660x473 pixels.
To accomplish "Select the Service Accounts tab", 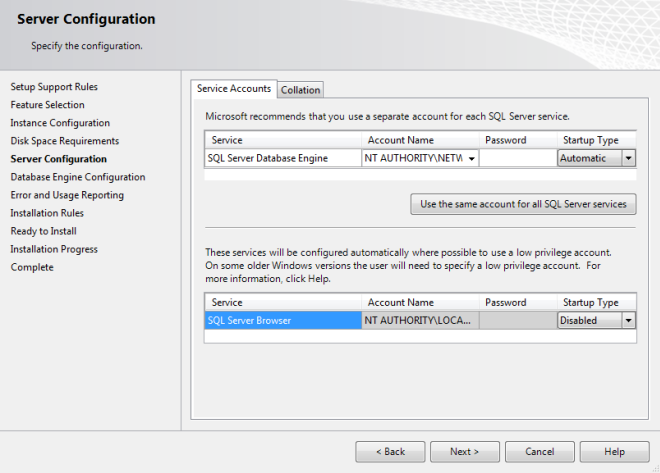I will click(x=234, y=89).
